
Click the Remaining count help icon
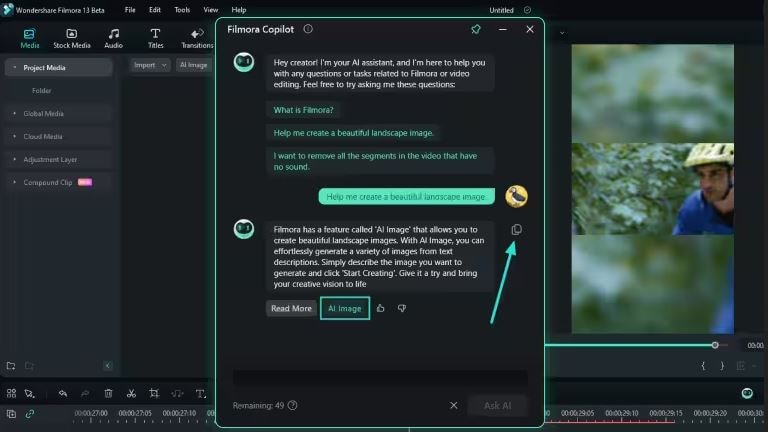[x=292, y=406]
